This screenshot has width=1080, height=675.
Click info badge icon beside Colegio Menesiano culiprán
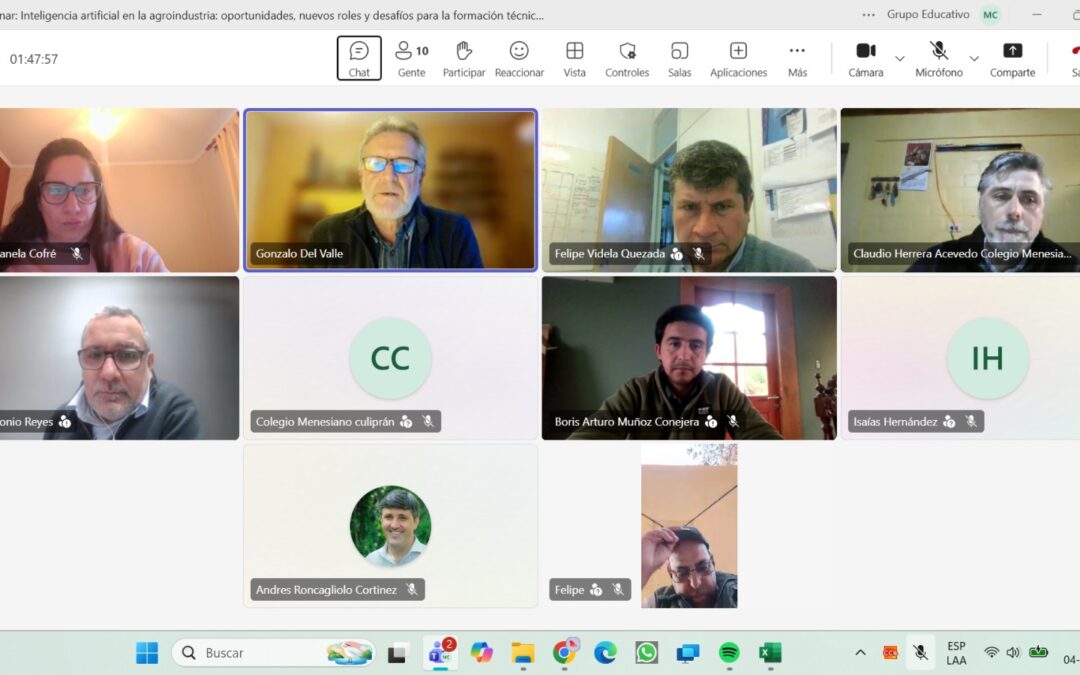click(406, 422)
